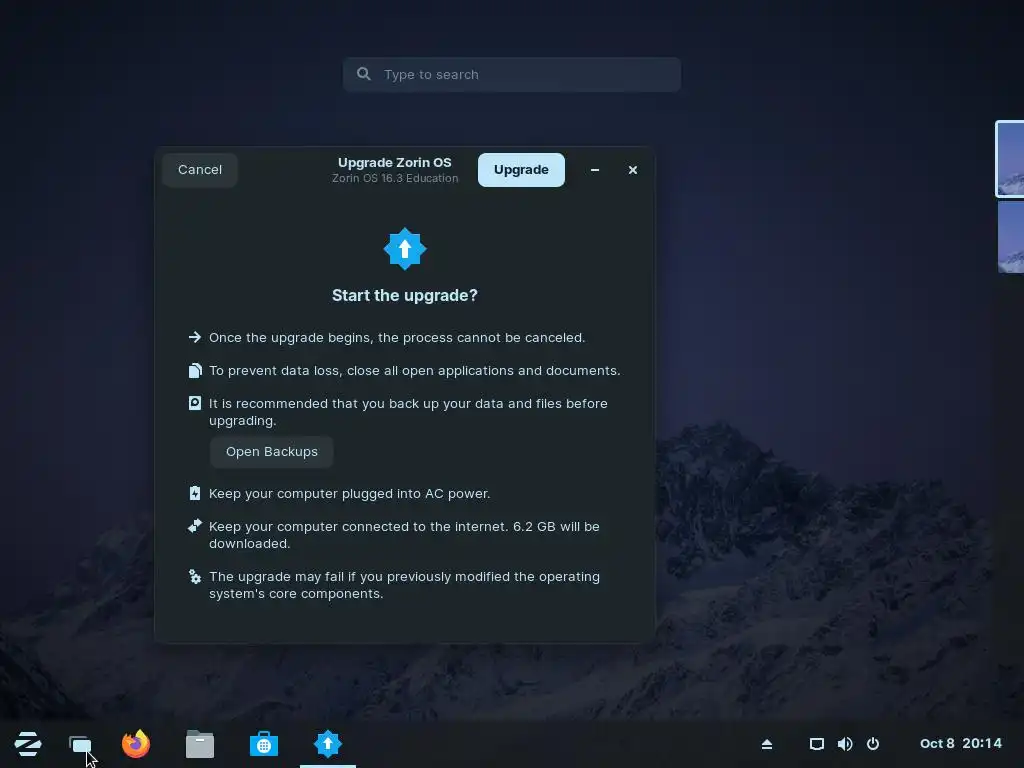
Task: Open Backups from the dialog
Action: click(272, 452)
